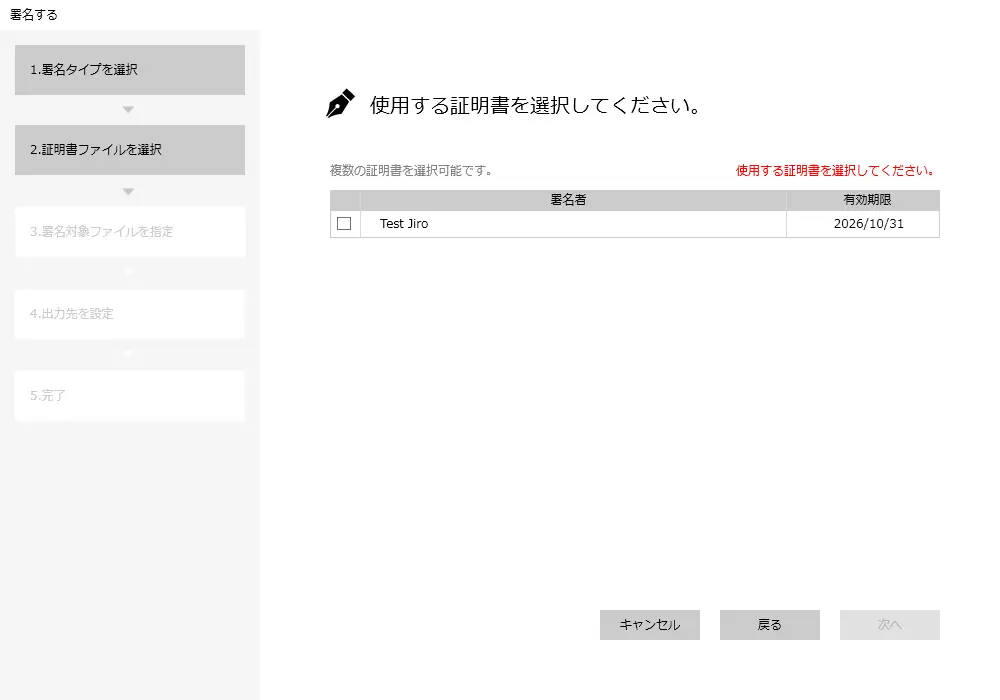Click the 複数の証明書を選択可能です note
This screenshot has width=1000, height=700.
click(411, 171)
